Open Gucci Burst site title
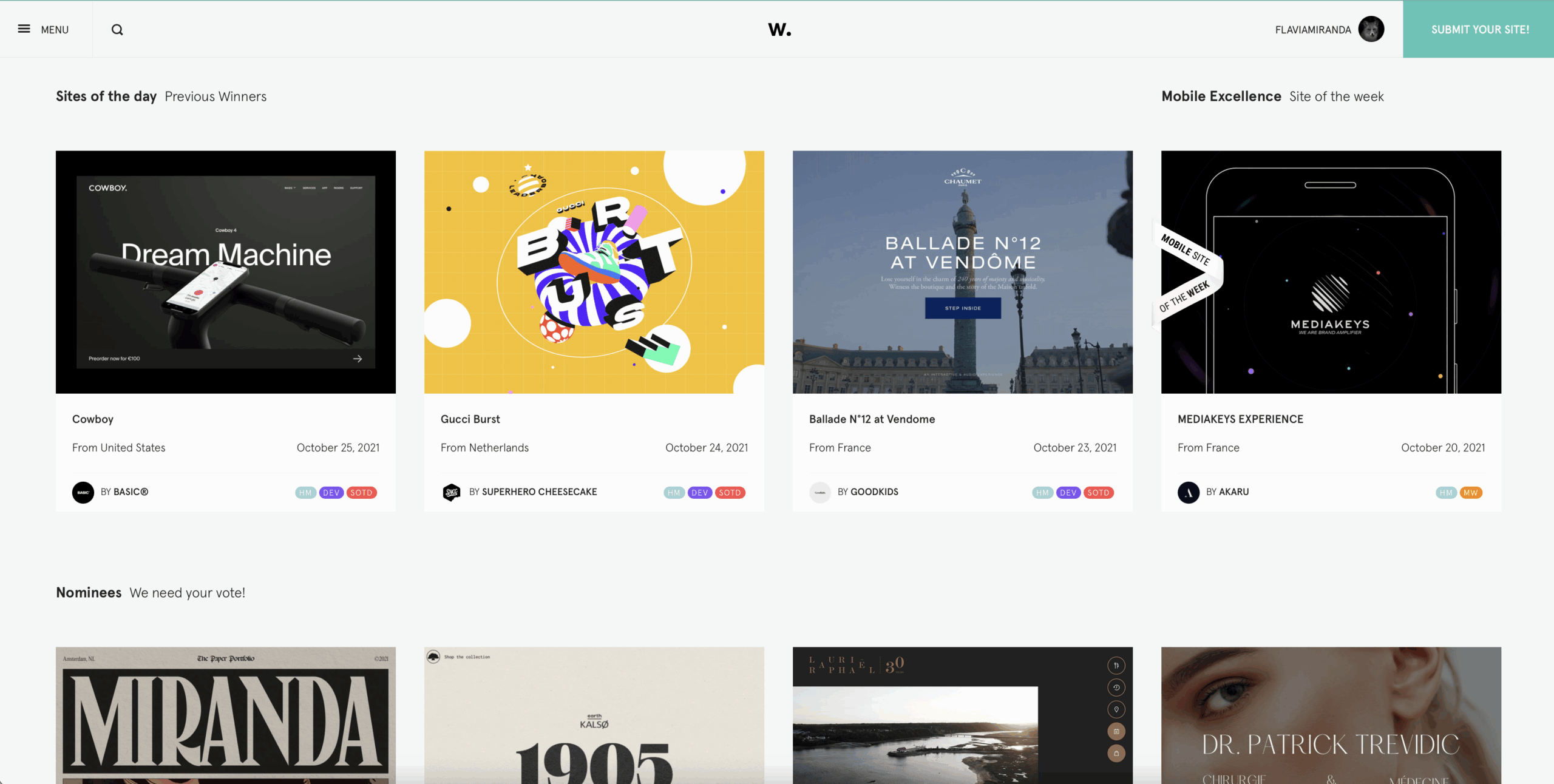Viewport: 1554px width, 784px height. 470,419
